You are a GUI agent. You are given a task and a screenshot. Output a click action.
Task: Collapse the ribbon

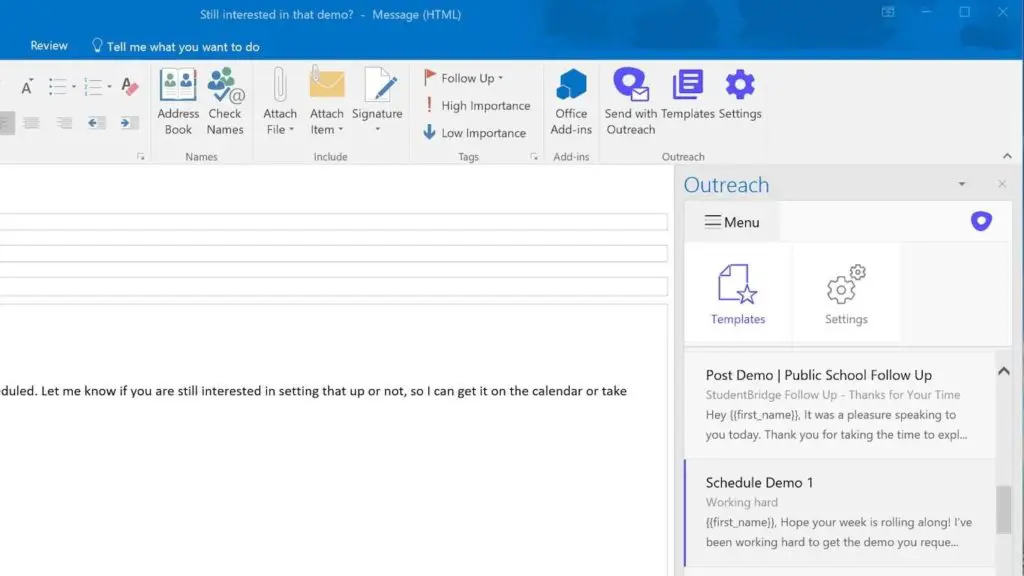[x=1007, y=156]
